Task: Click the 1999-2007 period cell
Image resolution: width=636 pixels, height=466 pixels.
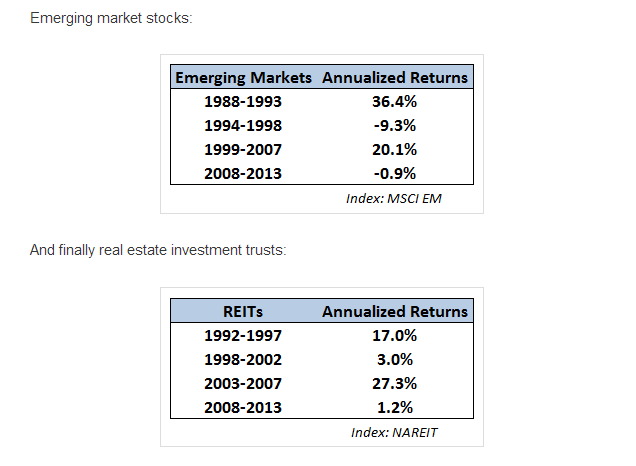Action: (243, 149)
